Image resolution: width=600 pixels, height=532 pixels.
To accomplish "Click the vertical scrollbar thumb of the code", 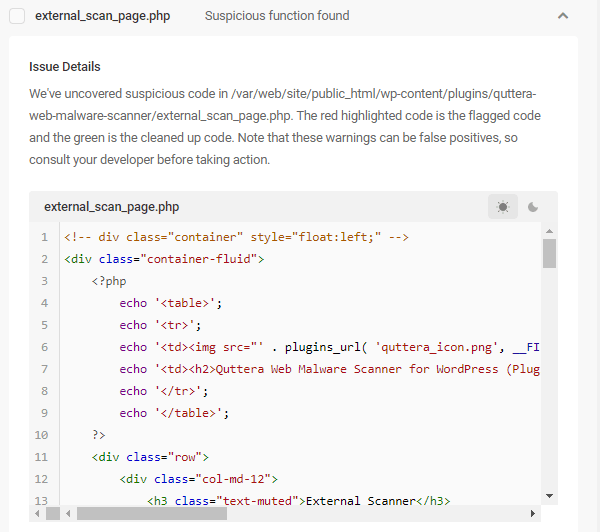I will pyautogui.click(x=549, y=254).
